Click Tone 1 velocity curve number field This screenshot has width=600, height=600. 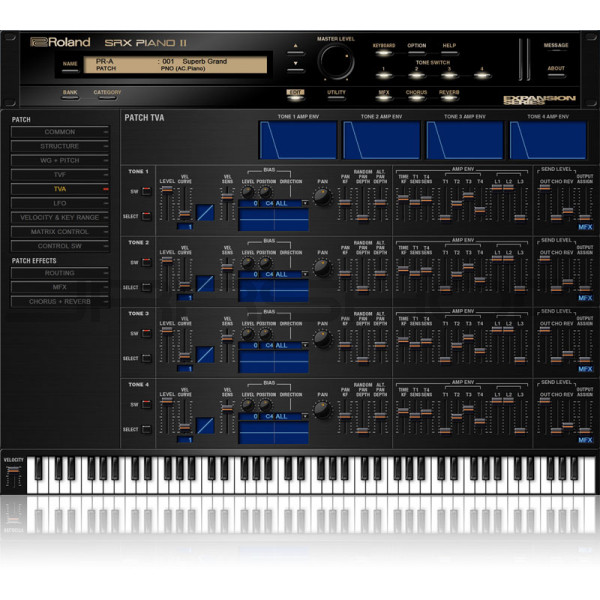tap(185, 227)
